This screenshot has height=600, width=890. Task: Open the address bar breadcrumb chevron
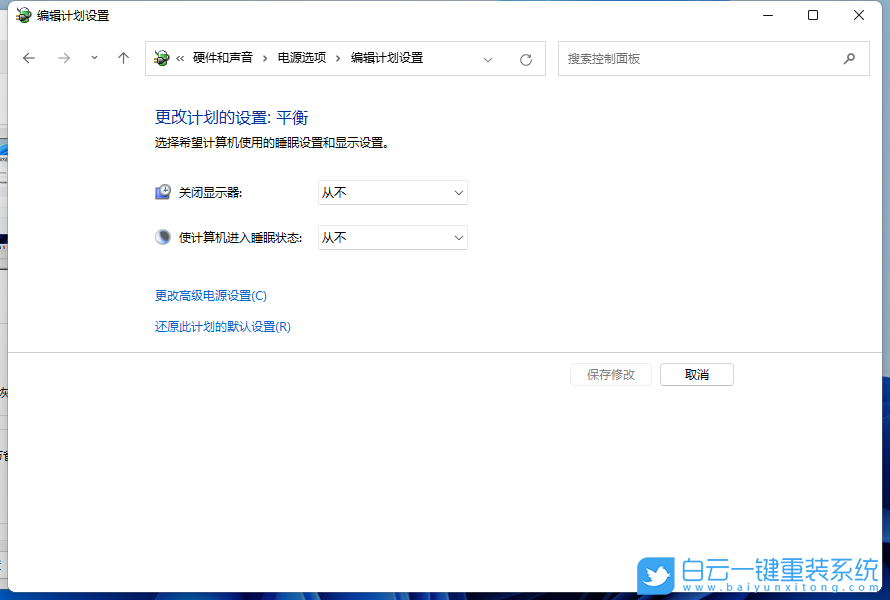tap(488, 58)
